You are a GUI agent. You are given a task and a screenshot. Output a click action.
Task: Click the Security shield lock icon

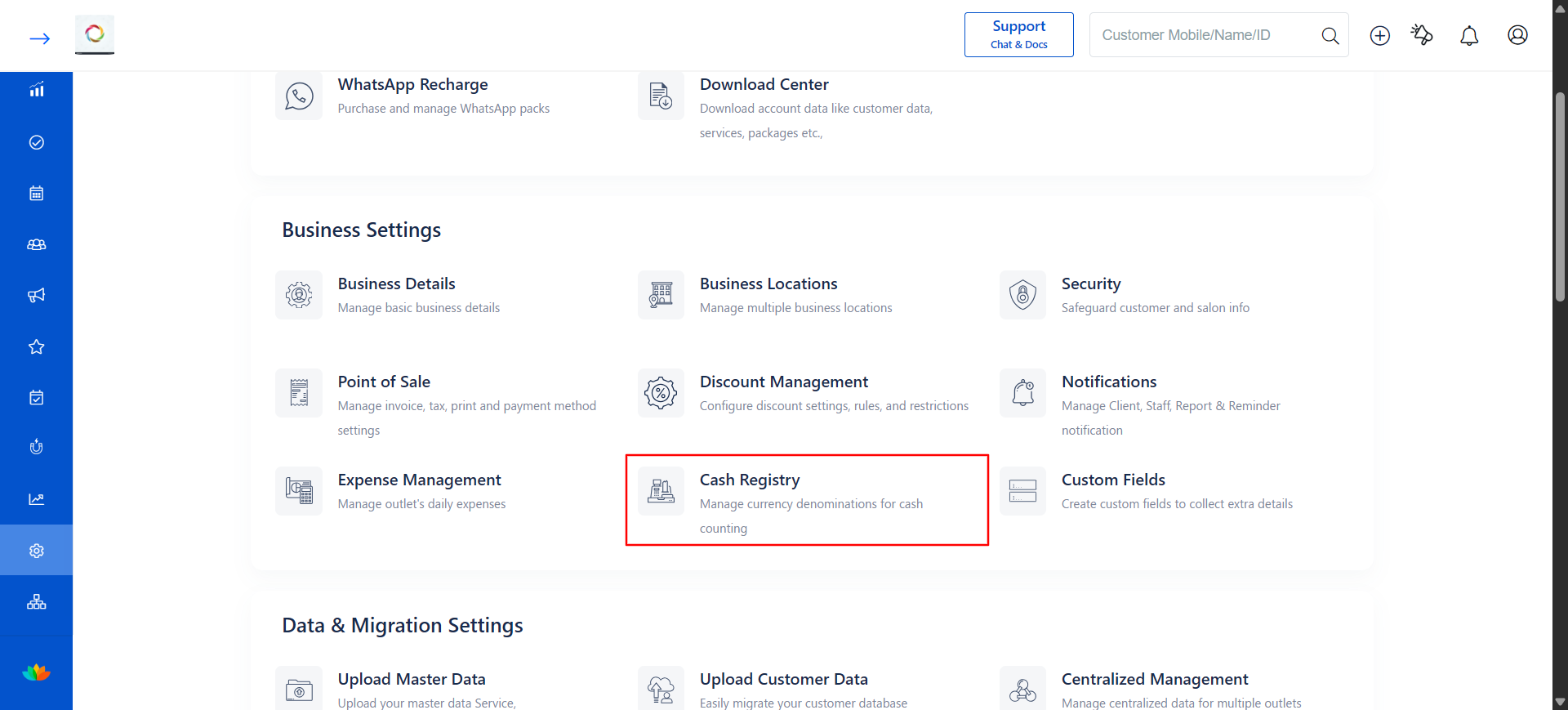[x=1022, y=295]
